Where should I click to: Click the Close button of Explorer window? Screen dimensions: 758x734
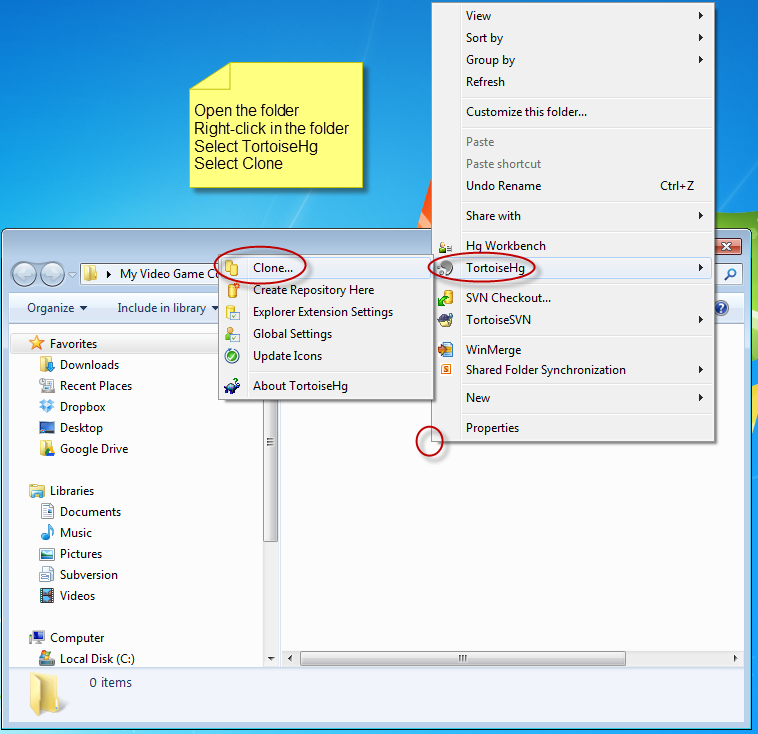coord(727,246)
